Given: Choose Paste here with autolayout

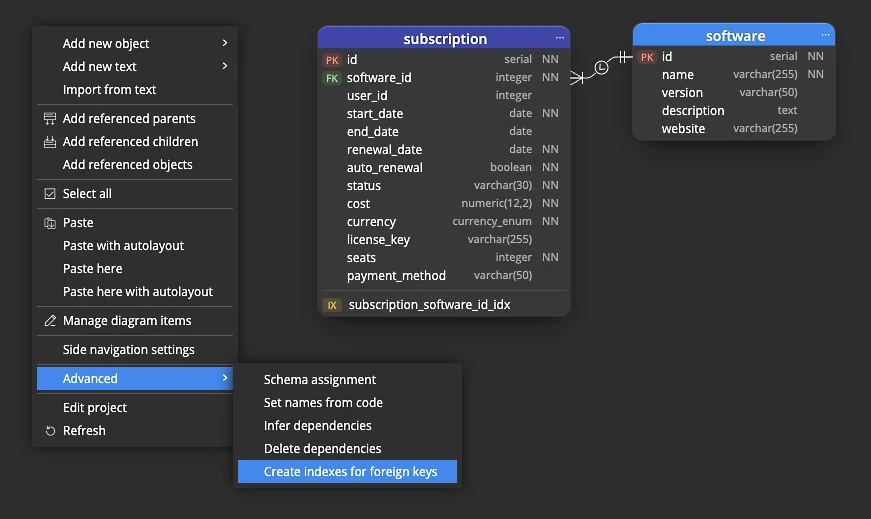Looking at the screenshot, I should click(135, 292).
